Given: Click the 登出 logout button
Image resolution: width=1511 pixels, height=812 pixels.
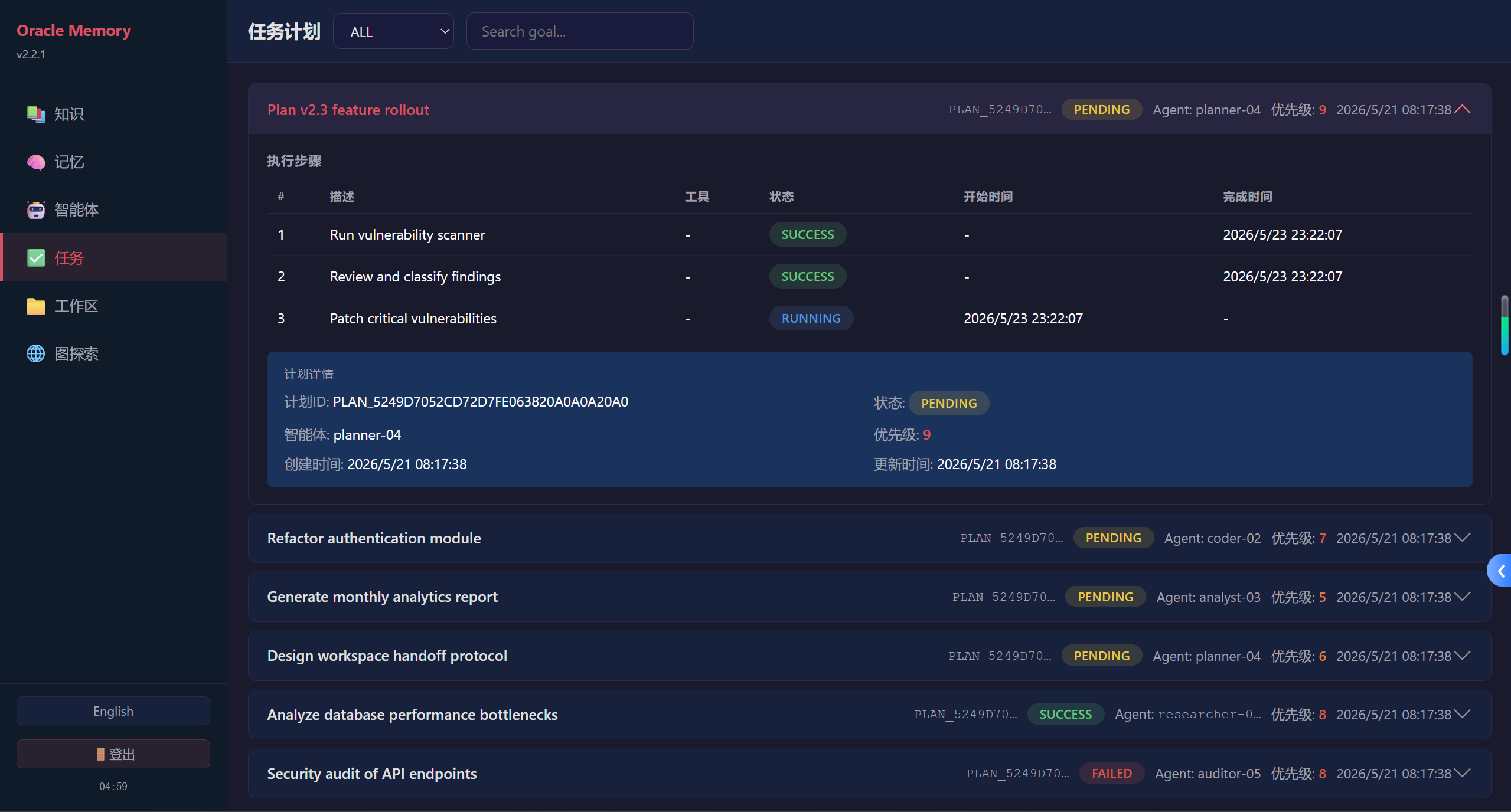Looking at the screenshot, I should (x=113, y=754).
